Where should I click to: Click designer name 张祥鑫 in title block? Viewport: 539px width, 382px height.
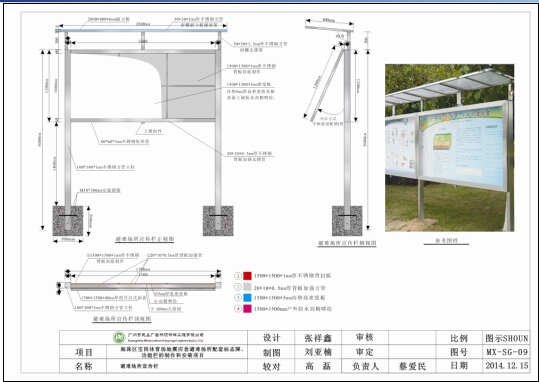(x=318, y=338)
